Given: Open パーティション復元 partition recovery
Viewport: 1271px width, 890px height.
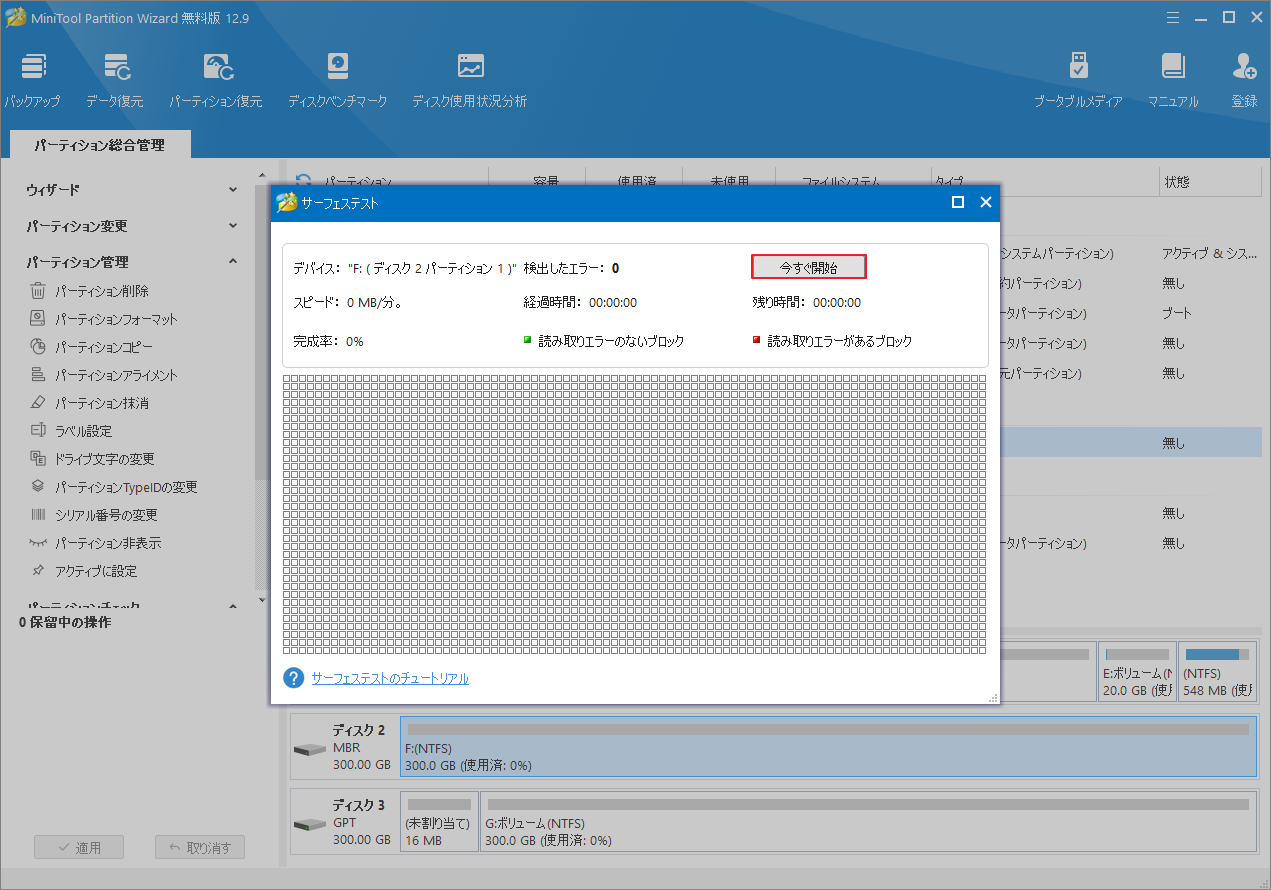Looking at the screenshot, I should tap(216, 80).
